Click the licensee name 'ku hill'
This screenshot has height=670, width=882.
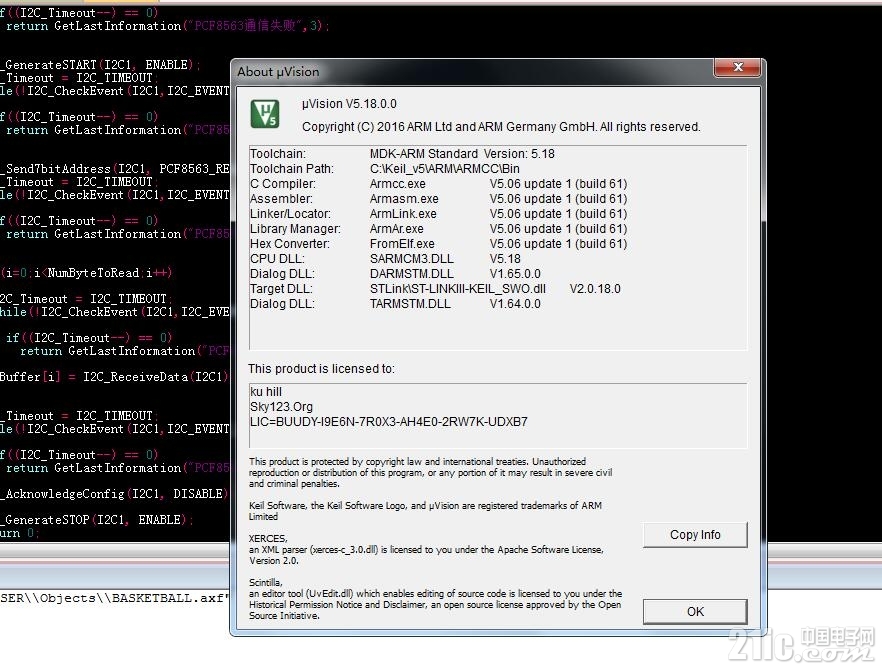[266, 392]
